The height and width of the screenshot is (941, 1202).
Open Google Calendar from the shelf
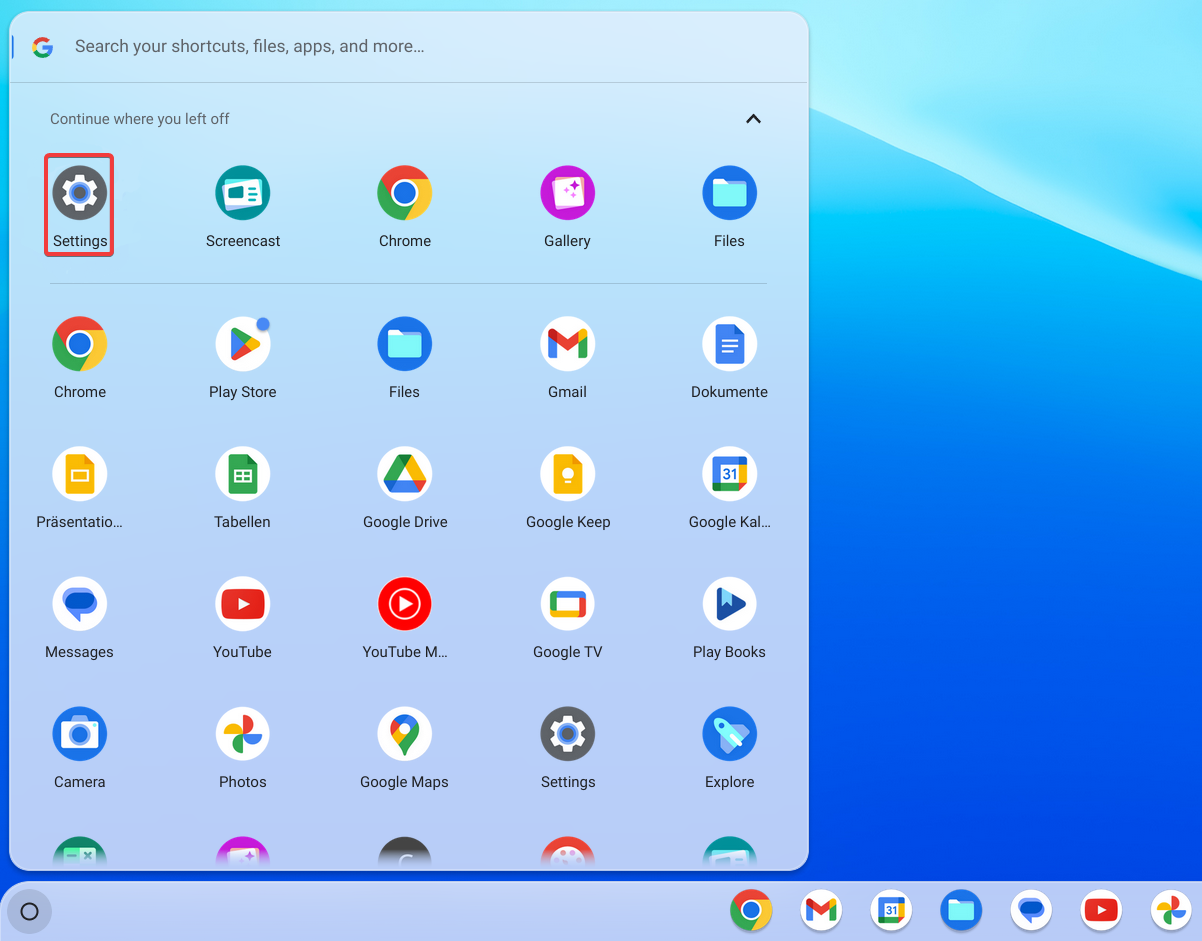coord(891,910)
